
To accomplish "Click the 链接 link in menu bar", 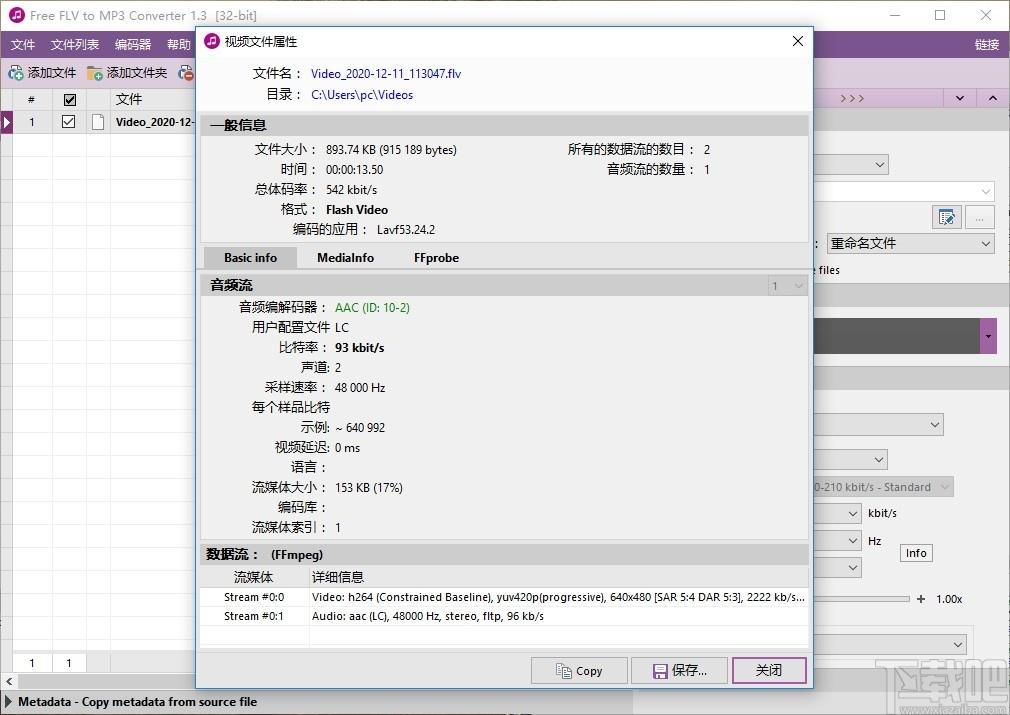I will 986,44.
